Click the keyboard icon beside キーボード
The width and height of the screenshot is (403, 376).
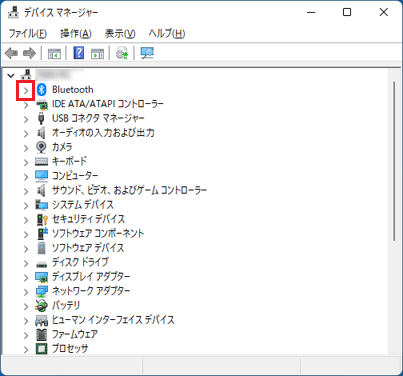[41, 161]
